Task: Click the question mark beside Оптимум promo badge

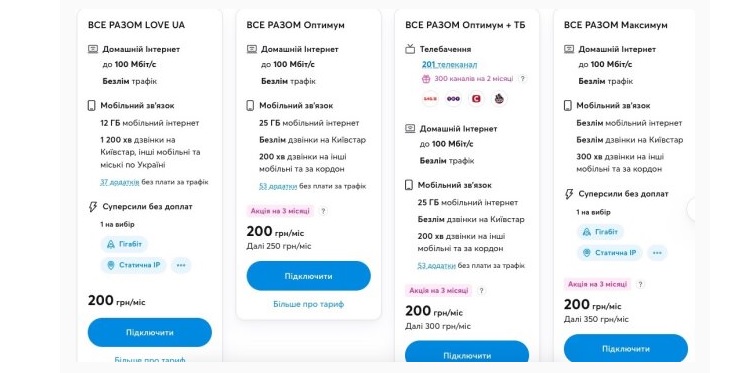Action: coord(324,211)
